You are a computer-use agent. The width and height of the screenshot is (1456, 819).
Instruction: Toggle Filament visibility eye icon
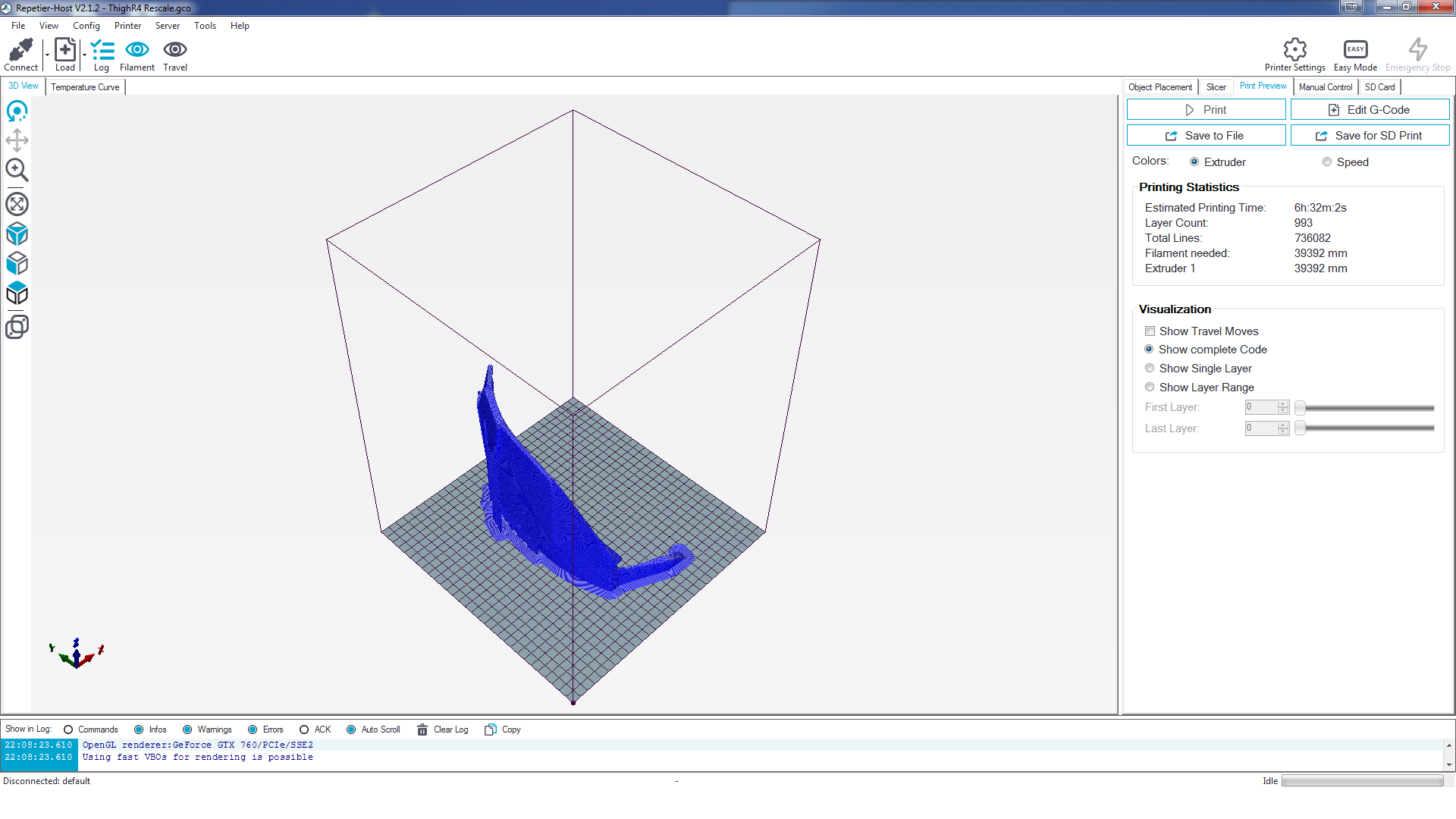(x=137, y=50)
